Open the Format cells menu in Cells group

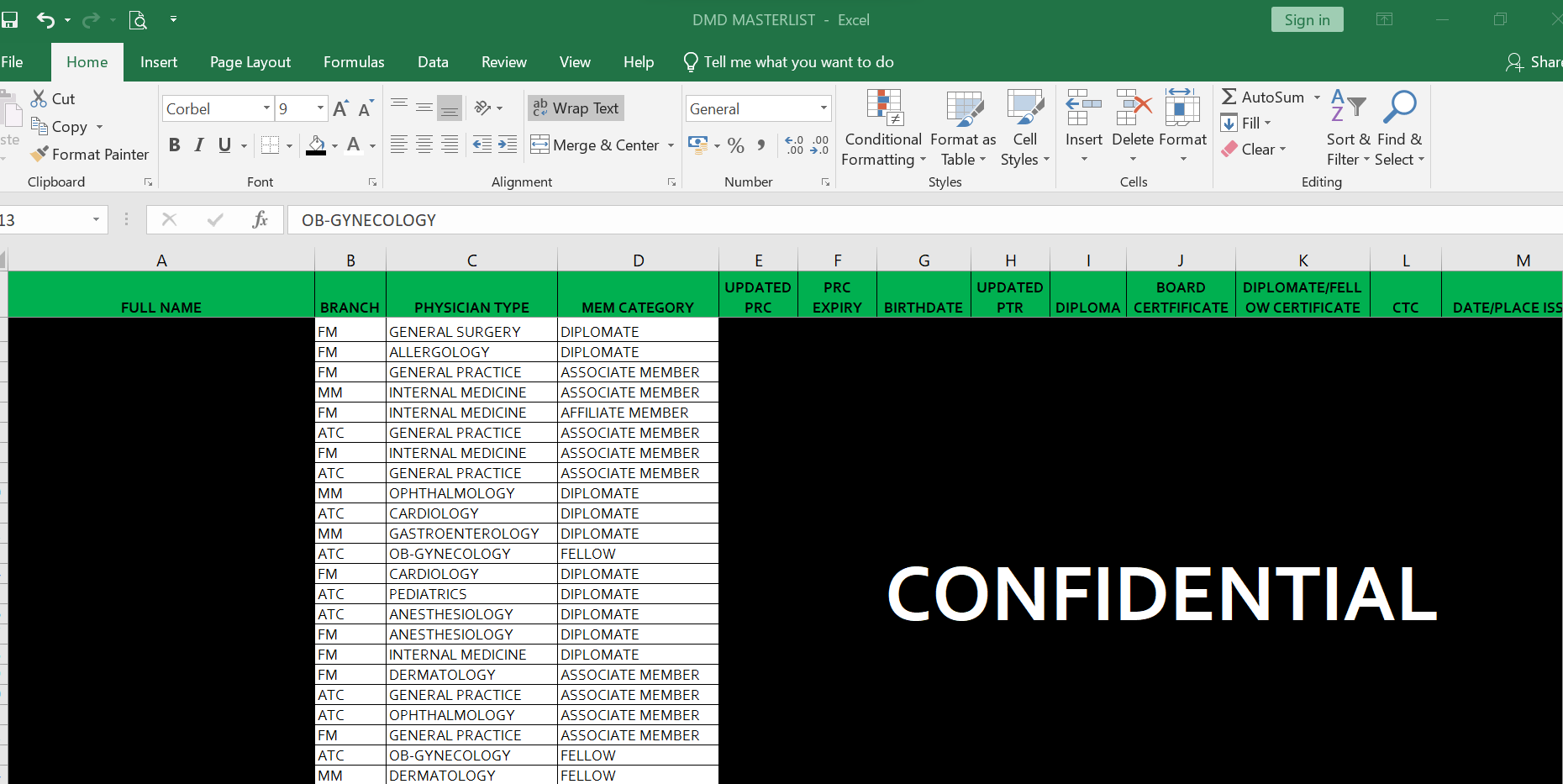(1182, 128)
